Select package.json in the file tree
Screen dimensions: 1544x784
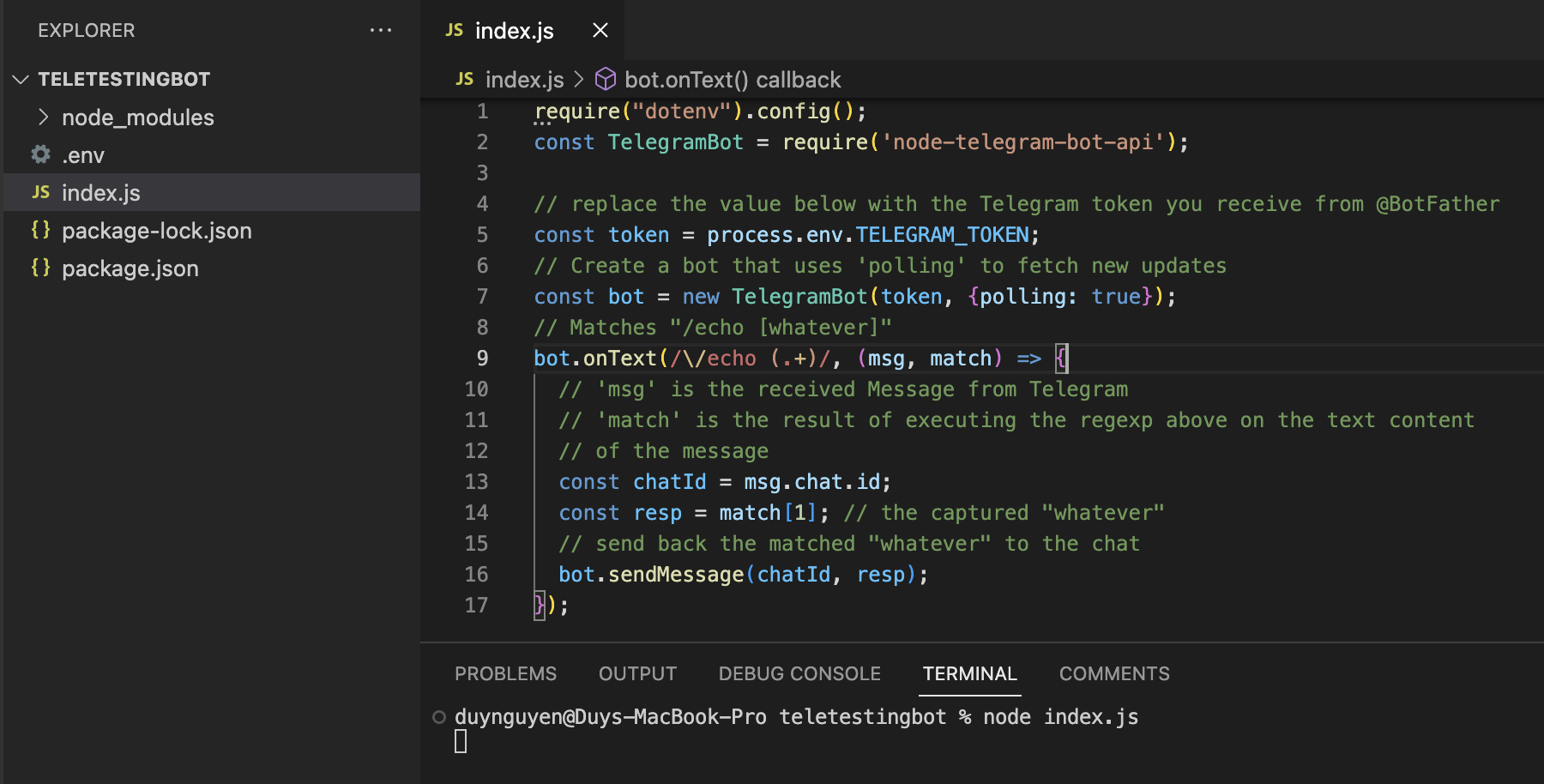tap(130, 268)
